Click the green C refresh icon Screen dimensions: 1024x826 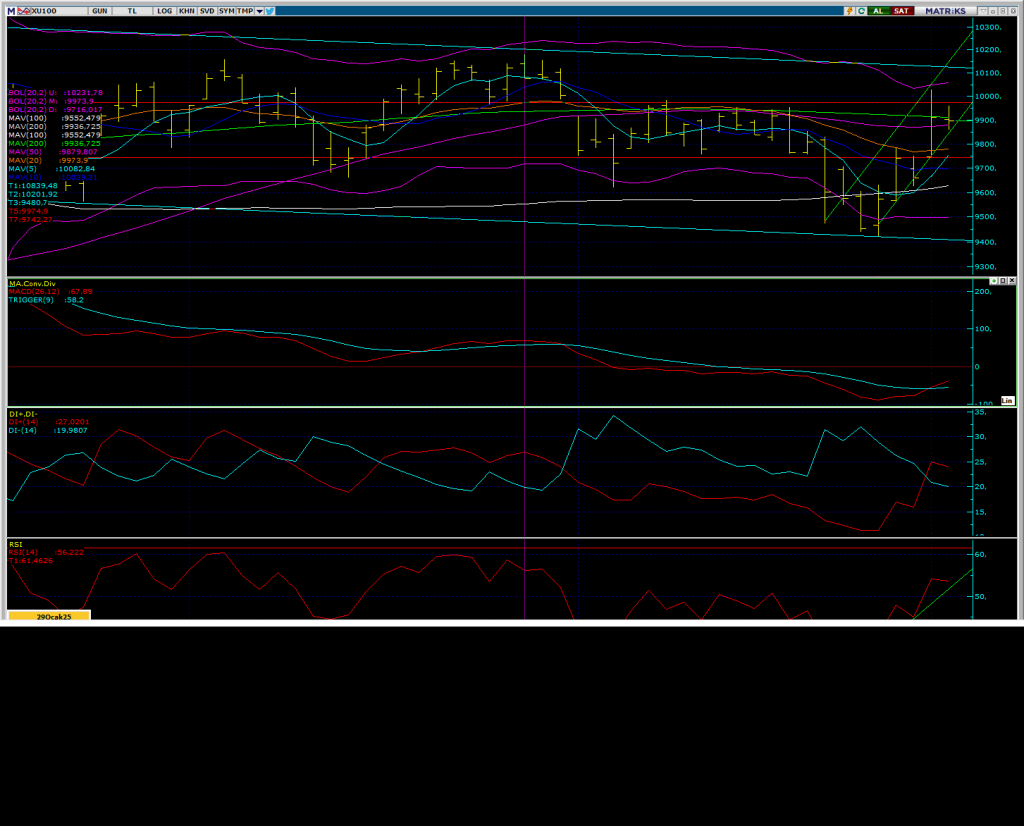point(861,11)
